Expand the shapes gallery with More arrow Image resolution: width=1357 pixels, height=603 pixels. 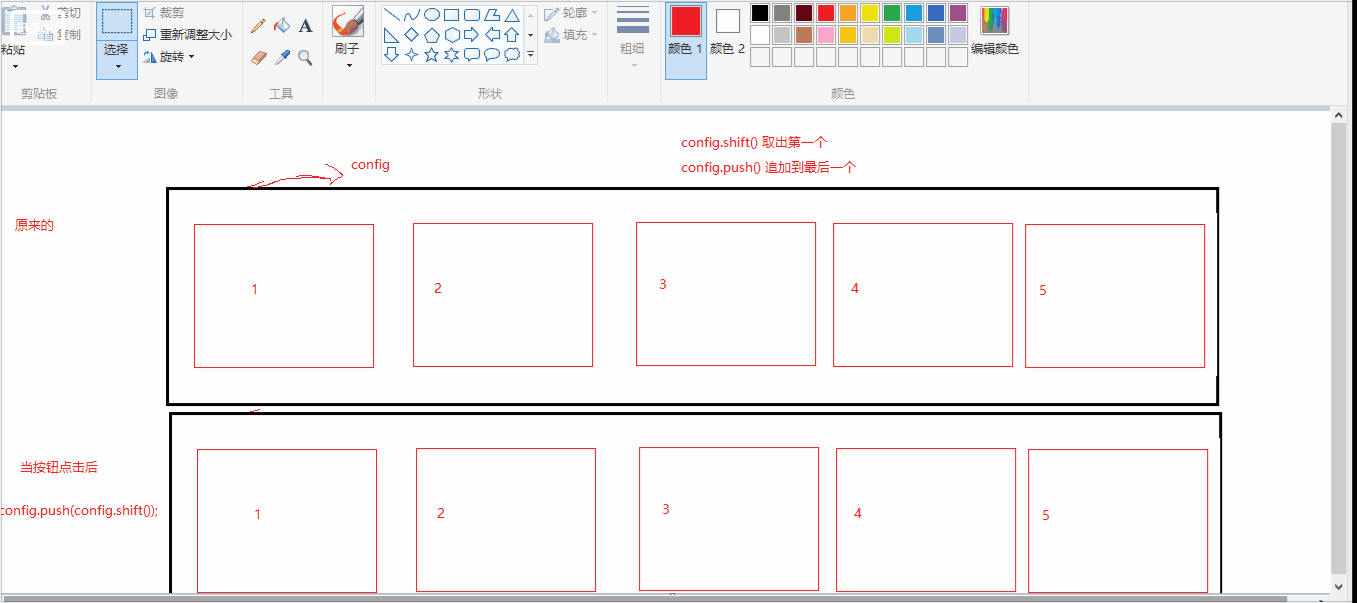530,55
